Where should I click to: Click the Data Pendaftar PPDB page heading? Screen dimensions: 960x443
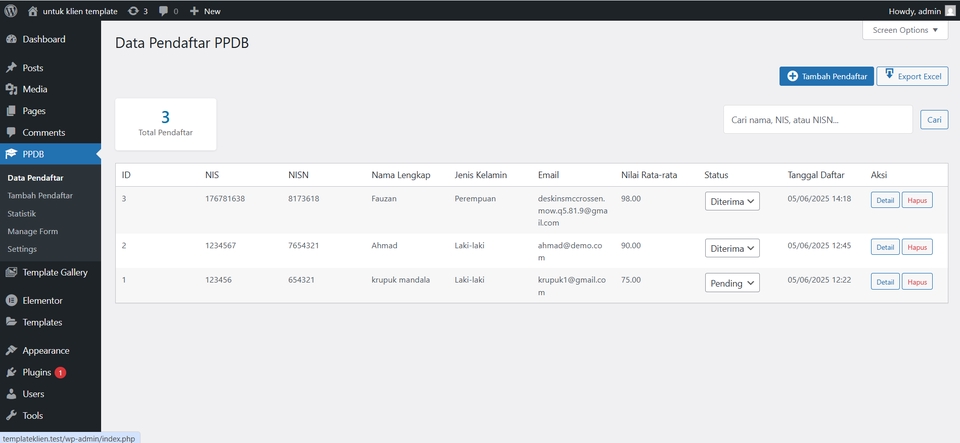coord(182,43)
